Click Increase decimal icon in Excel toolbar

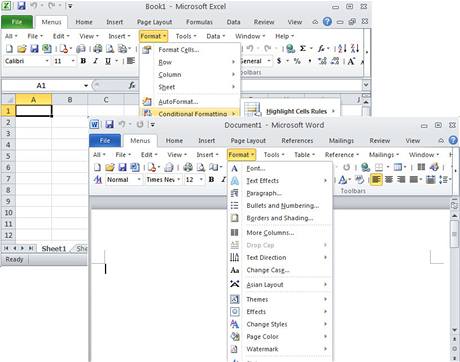pos(322,61)
